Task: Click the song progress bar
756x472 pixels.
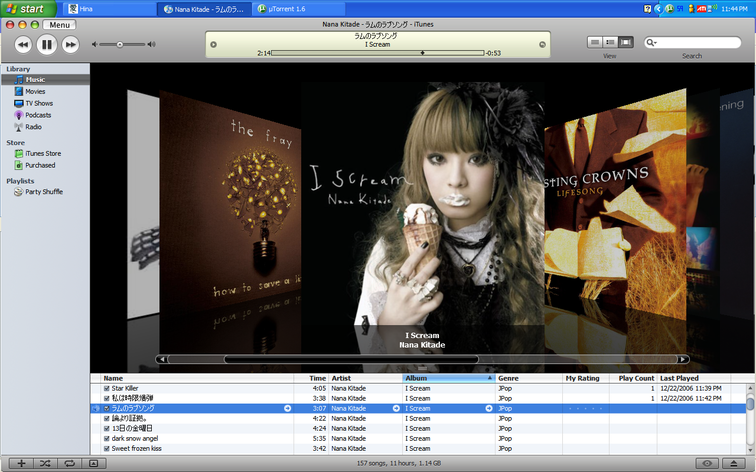Action: click(x=378, y=53)
